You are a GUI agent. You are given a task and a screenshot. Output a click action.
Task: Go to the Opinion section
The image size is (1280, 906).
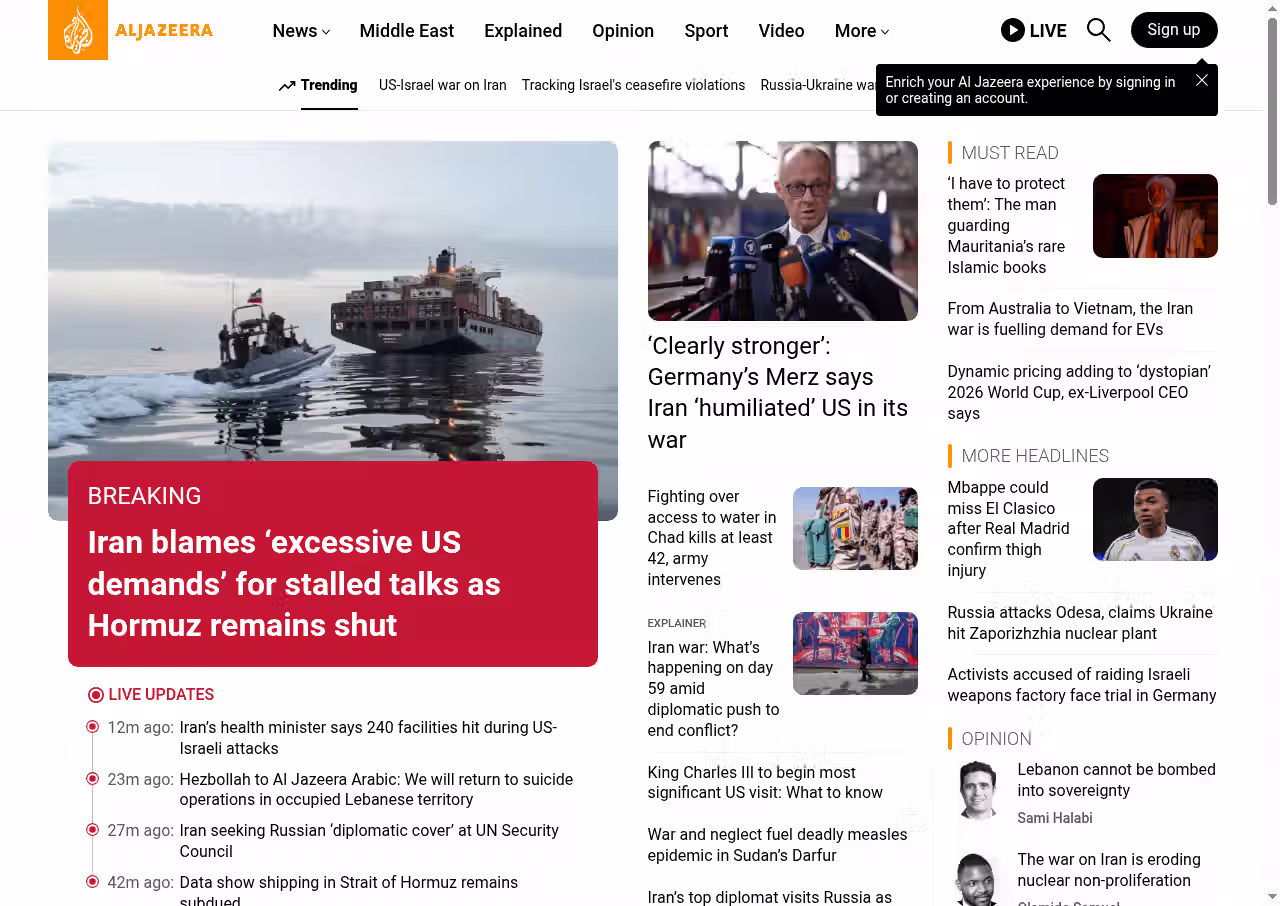623,31
